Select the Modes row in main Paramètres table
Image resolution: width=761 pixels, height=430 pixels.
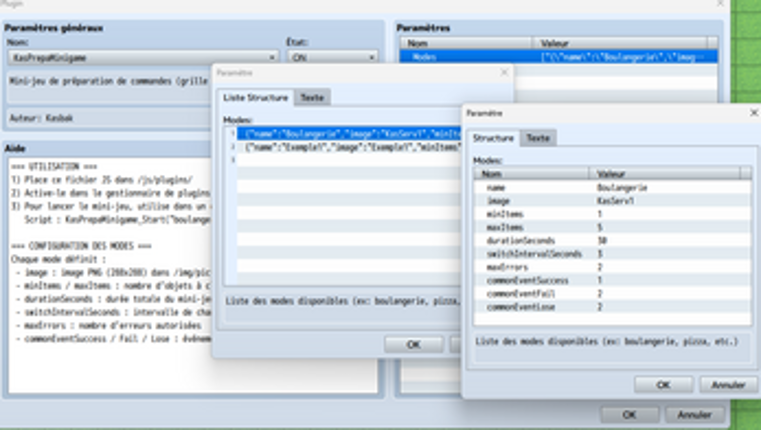(x=558, y=57)
